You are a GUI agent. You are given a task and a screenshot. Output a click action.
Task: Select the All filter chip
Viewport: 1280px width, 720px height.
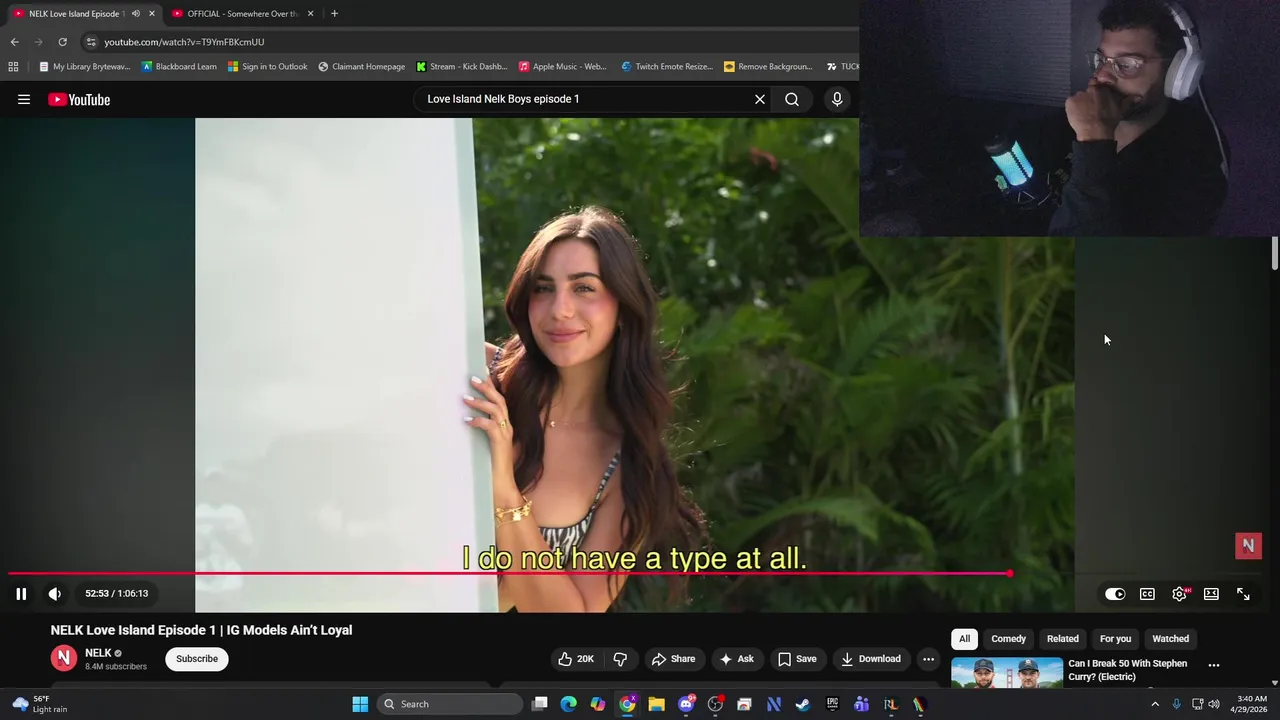pos(964,639)
